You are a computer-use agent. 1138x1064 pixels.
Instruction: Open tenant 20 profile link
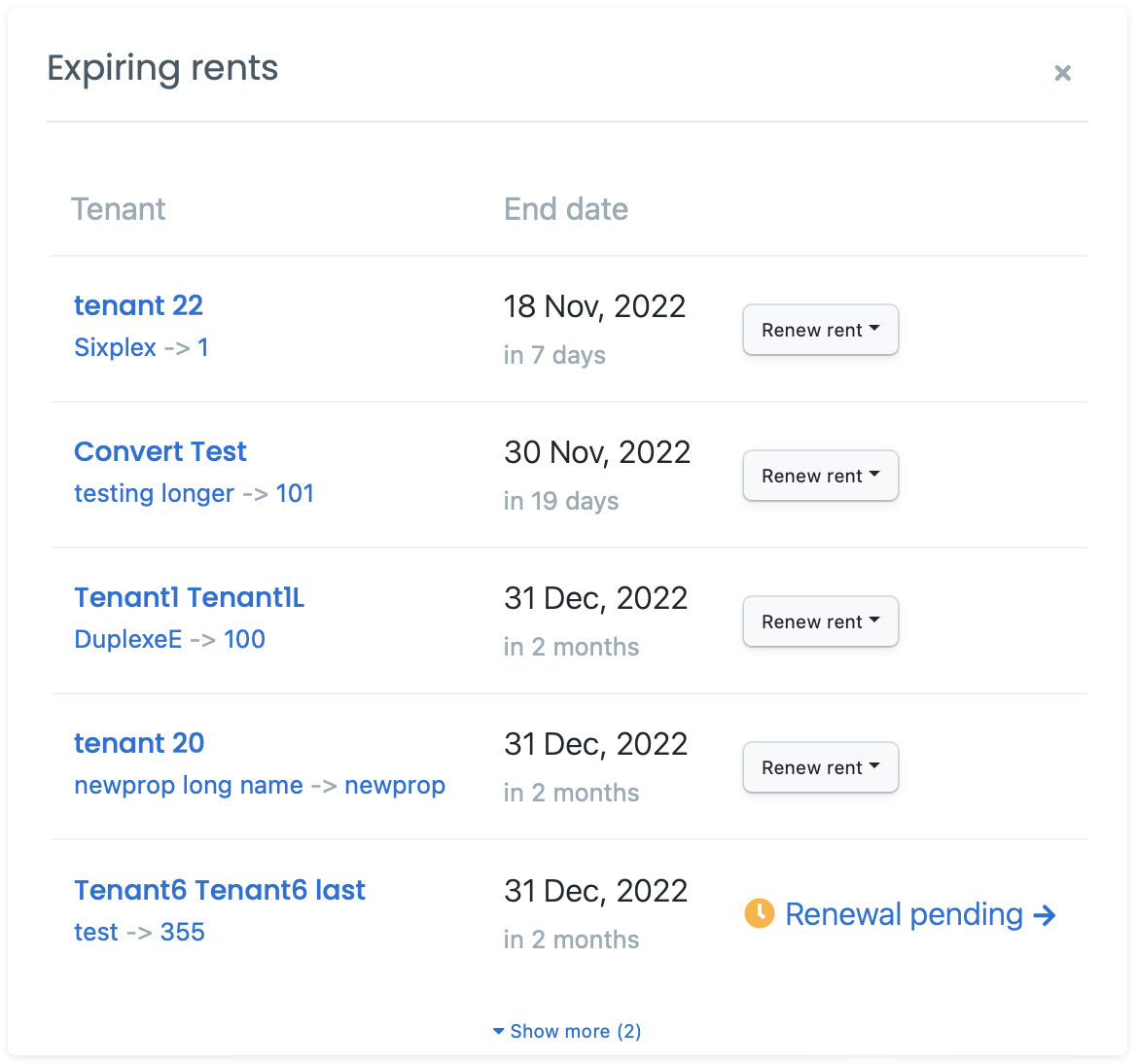pyautogui.click(x=139, y=743)
